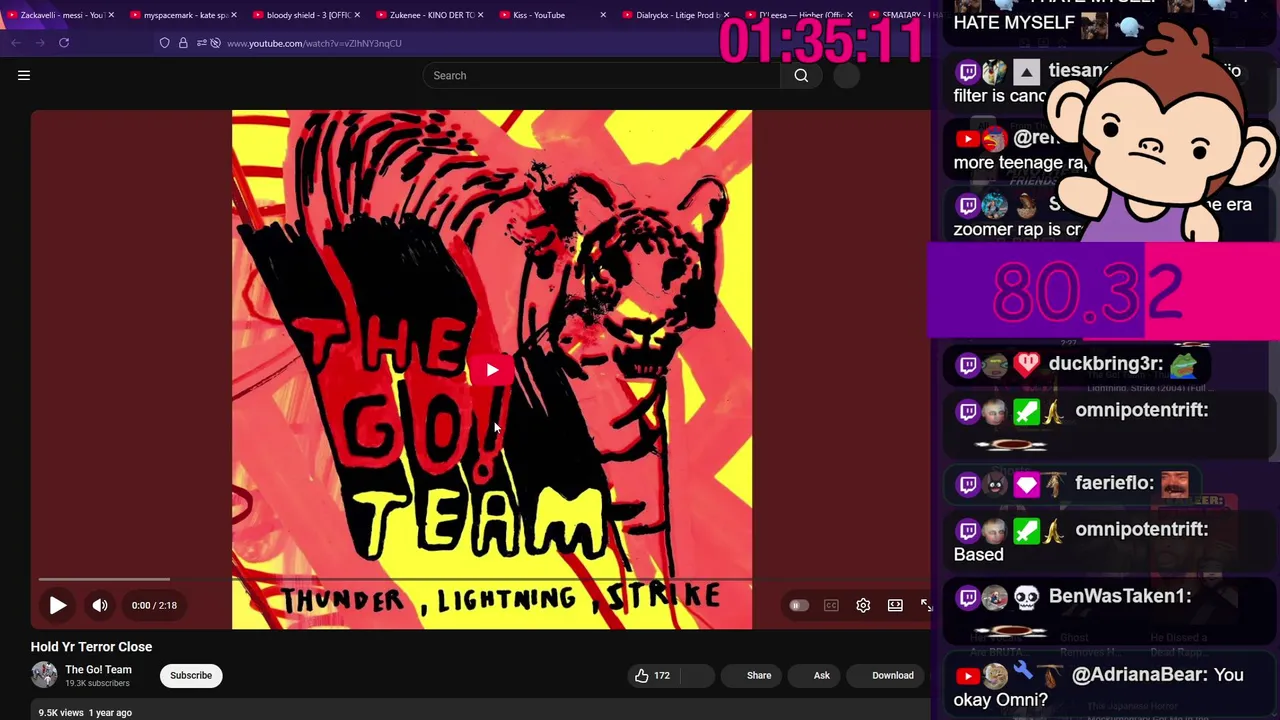Focus the YouTube Search field
Image resolution: width=1280 pixels, height=720 pixels.
(601, 75)
